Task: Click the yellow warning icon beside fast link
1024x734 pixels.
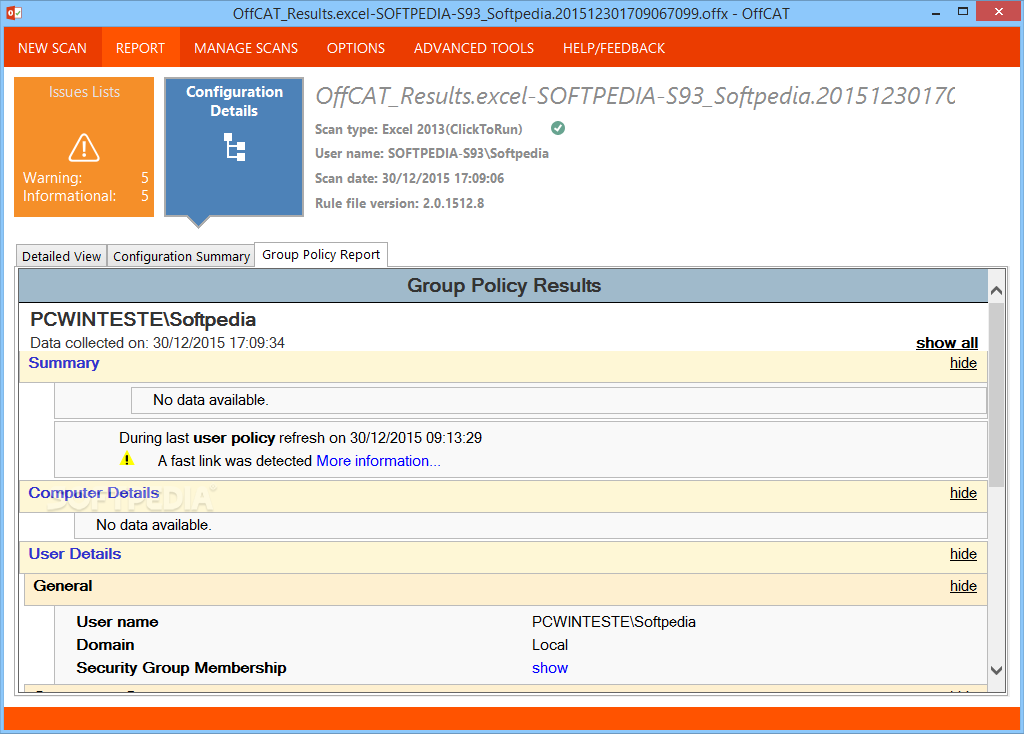Action: 127,459
